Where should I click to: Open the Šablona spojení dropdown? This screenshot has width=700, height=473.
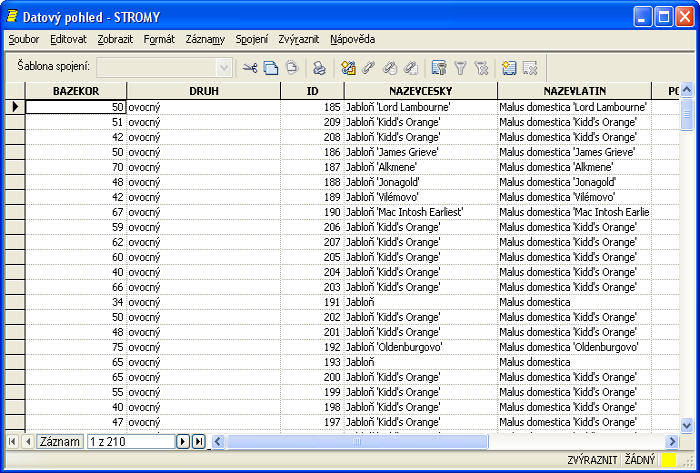[224, 67]
